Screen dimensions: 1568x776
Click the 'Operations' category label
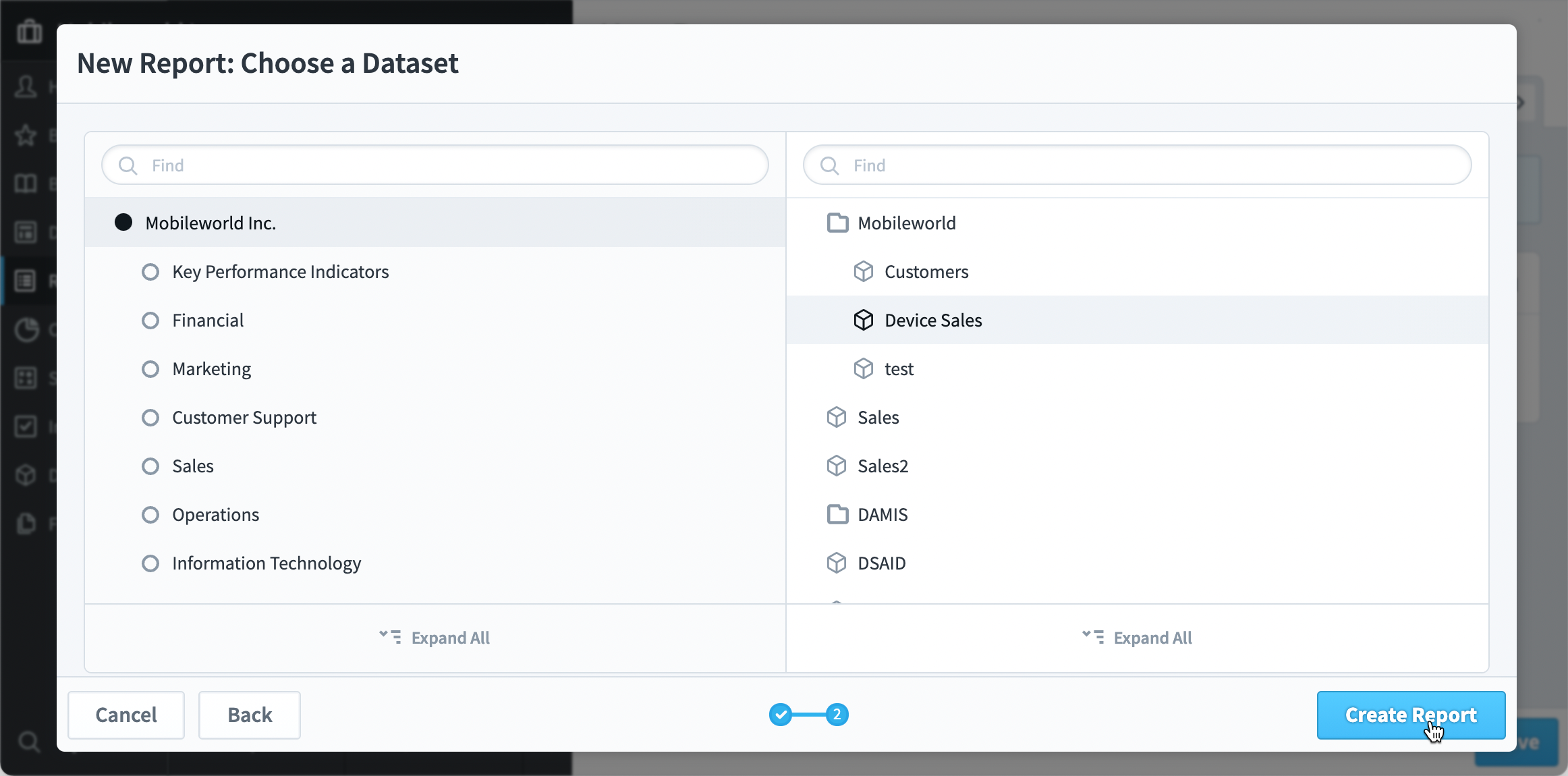[215, 515]
